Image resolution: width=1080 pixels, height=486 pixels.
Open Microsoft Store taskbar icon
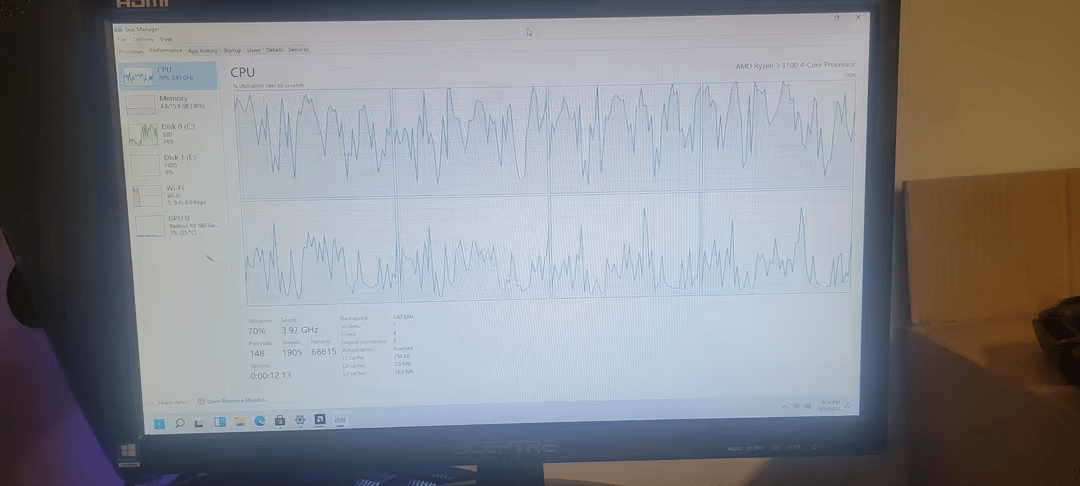(280, 421)
